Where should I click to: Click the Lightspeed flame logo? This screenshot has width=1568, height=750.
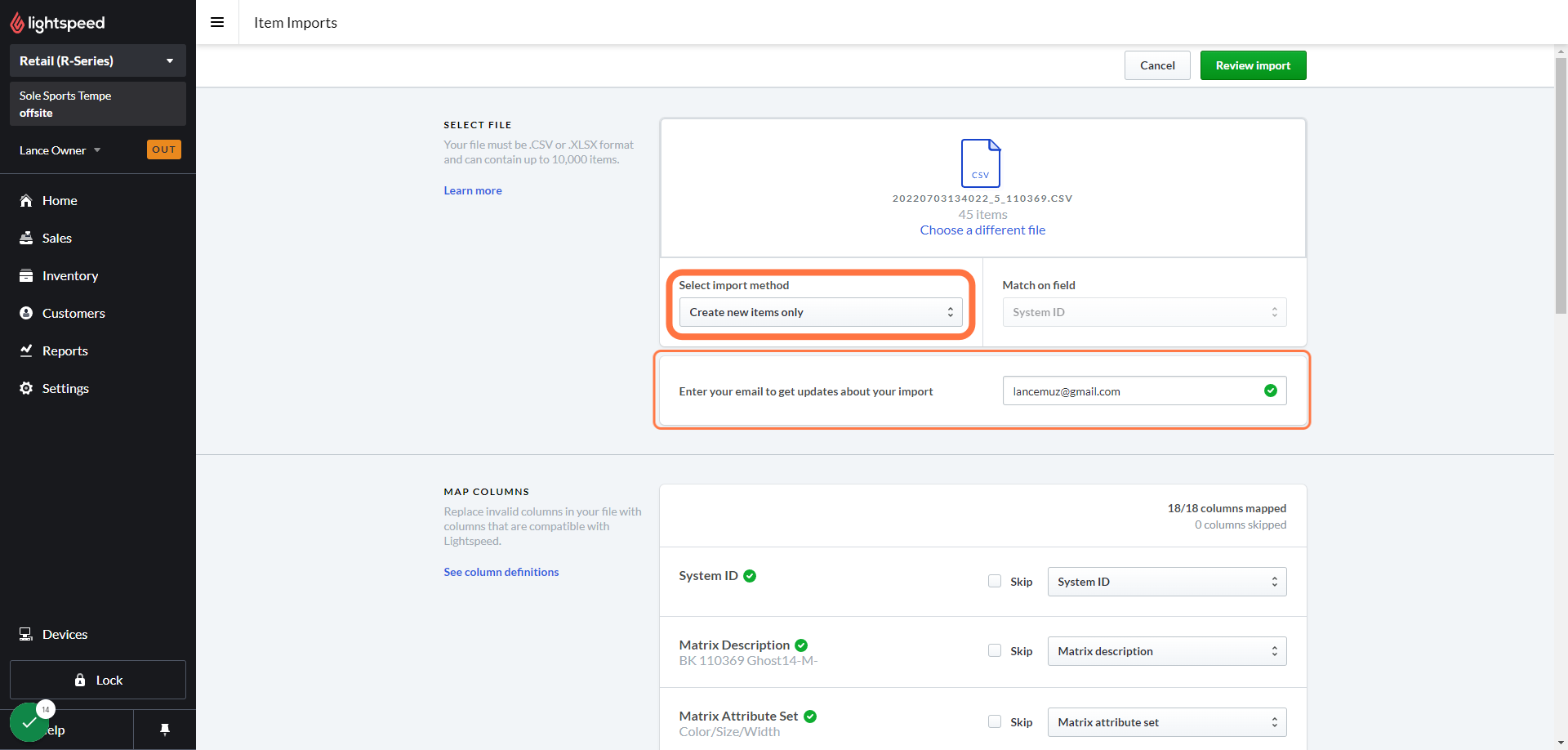pos(17,23)
